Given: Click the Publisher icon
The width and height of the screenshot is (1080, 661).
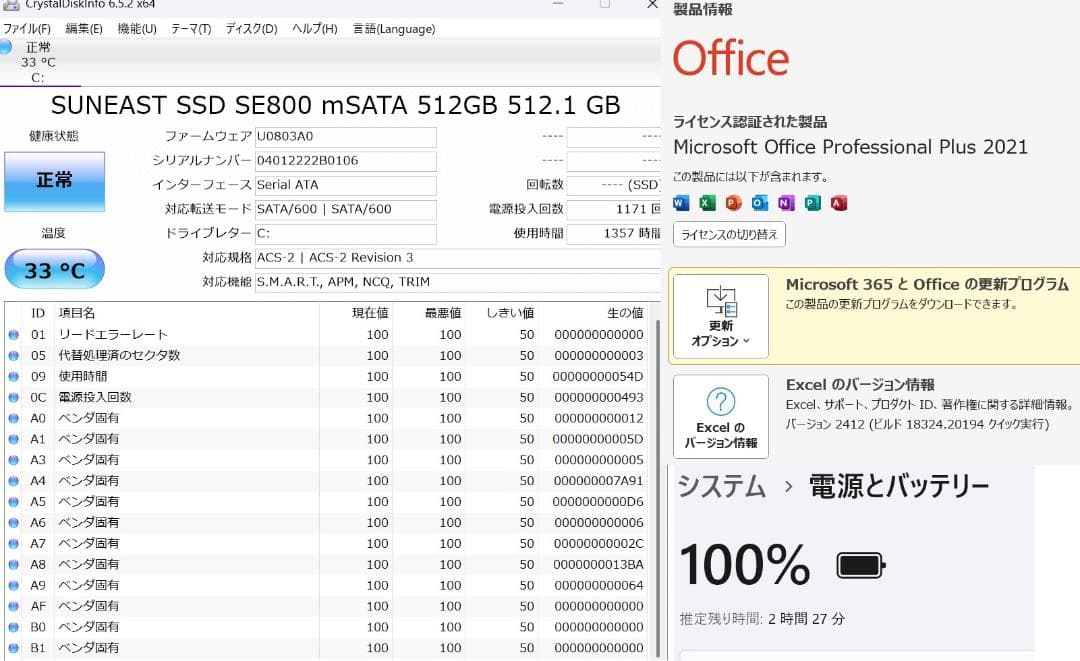Looking at the screenshot, I should point(812,202).
